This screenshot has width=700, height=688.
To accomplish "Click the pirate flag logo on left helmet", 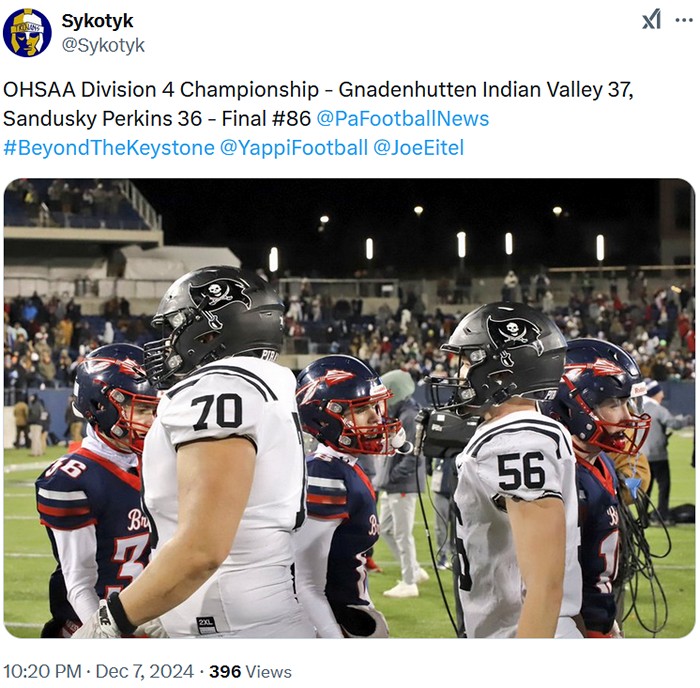I will tap(218, 293).
